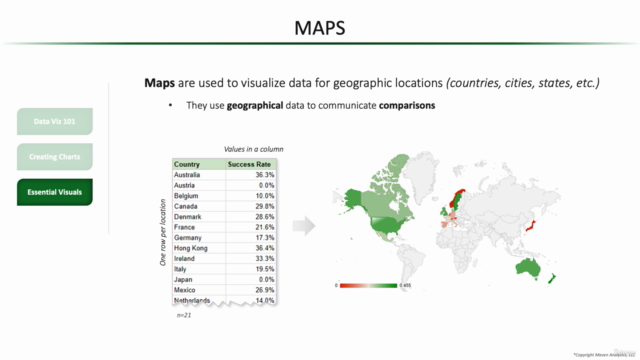Open the Creating Charts section
Viewport: 640px width, 360px height.
55,157
